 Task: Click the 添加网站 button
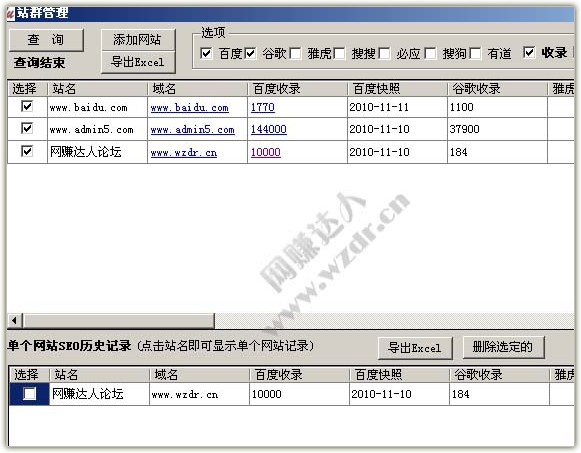pyautogui.click(x=137, y=40)
